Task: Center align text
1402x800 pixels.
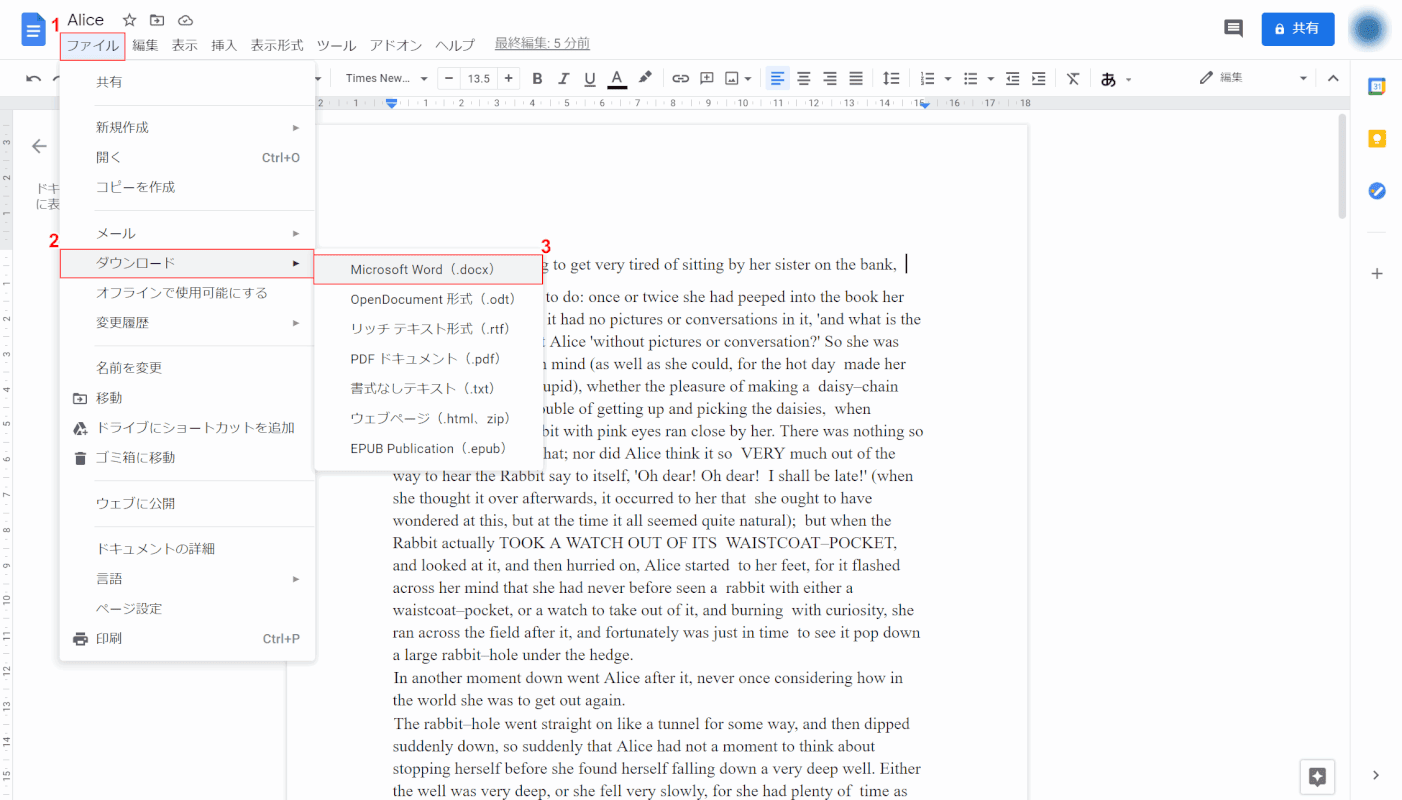Action: 803,78
